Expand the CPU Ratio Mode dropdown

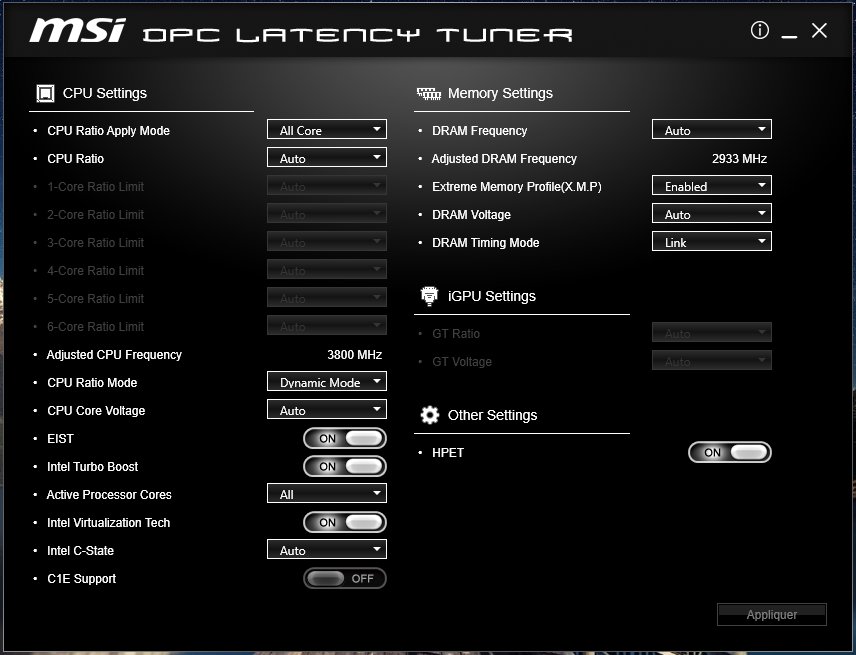(x=326, y=382)
